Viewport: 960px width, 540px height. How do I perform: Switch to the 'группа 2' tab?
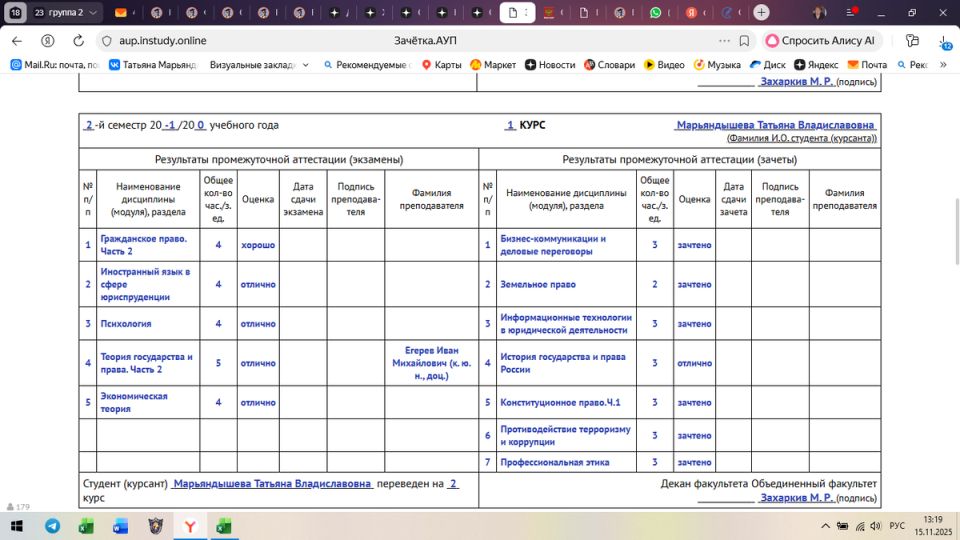point(65,13)
